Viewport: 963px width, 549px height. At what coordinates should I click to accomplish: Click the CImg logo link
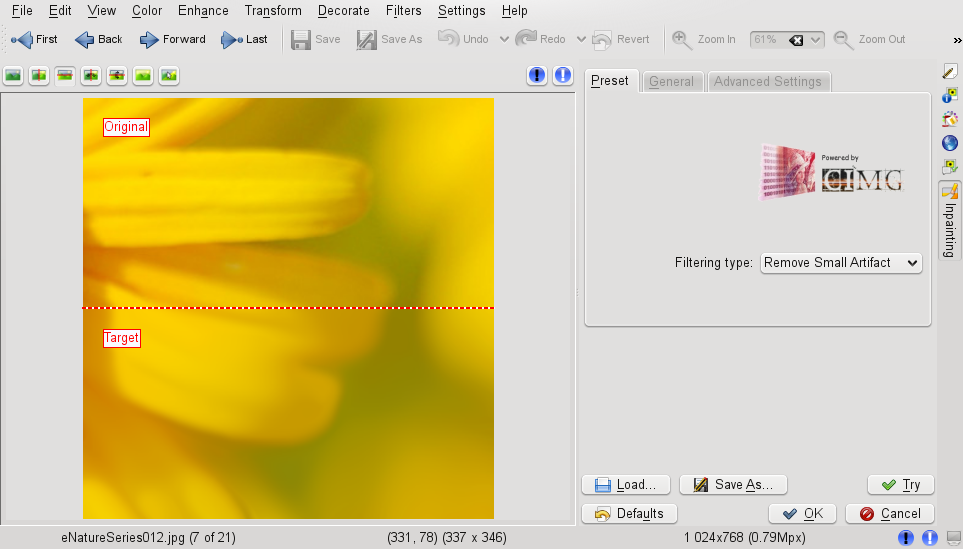click(x=832, y=172)
